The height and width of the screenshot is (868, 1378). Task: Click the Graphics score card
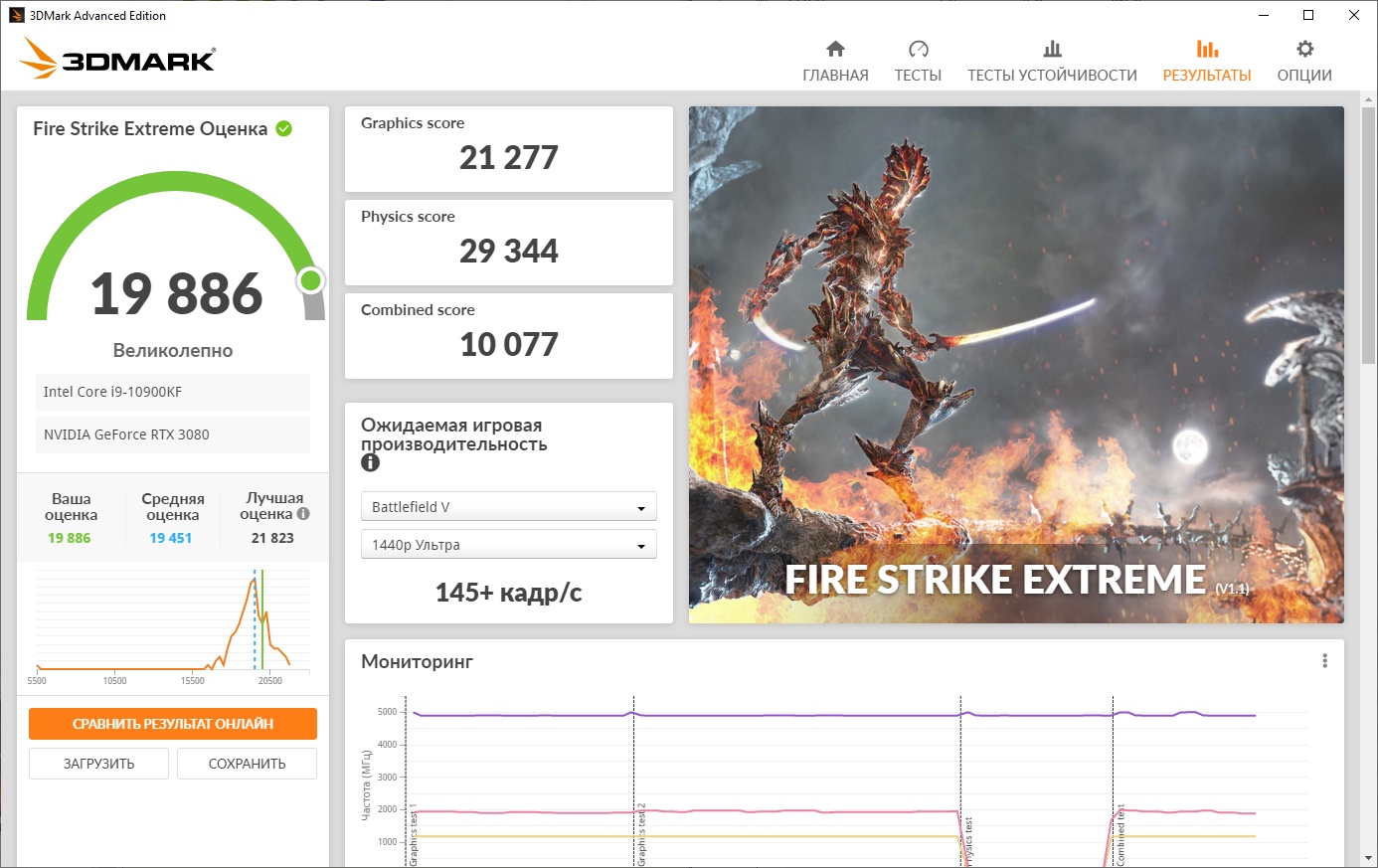tap(508, 149)
